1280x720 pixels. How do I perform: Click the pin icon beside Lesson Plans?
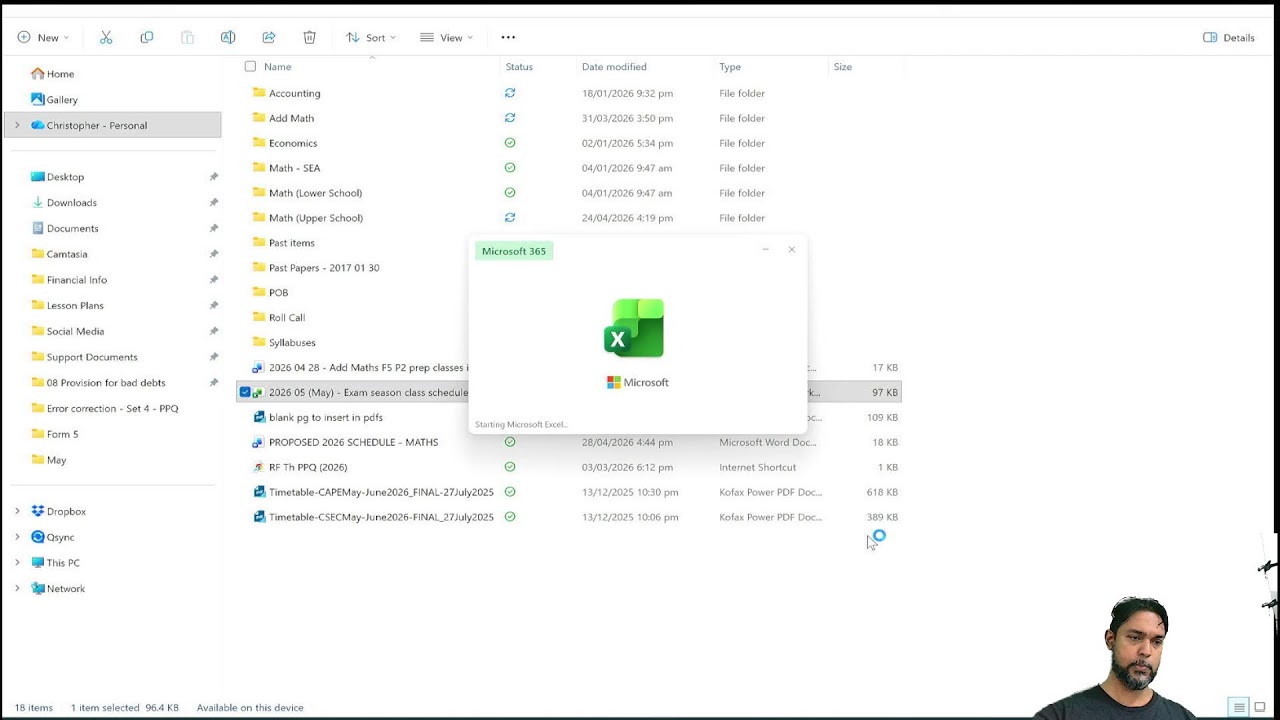click(x=213, y=305)
